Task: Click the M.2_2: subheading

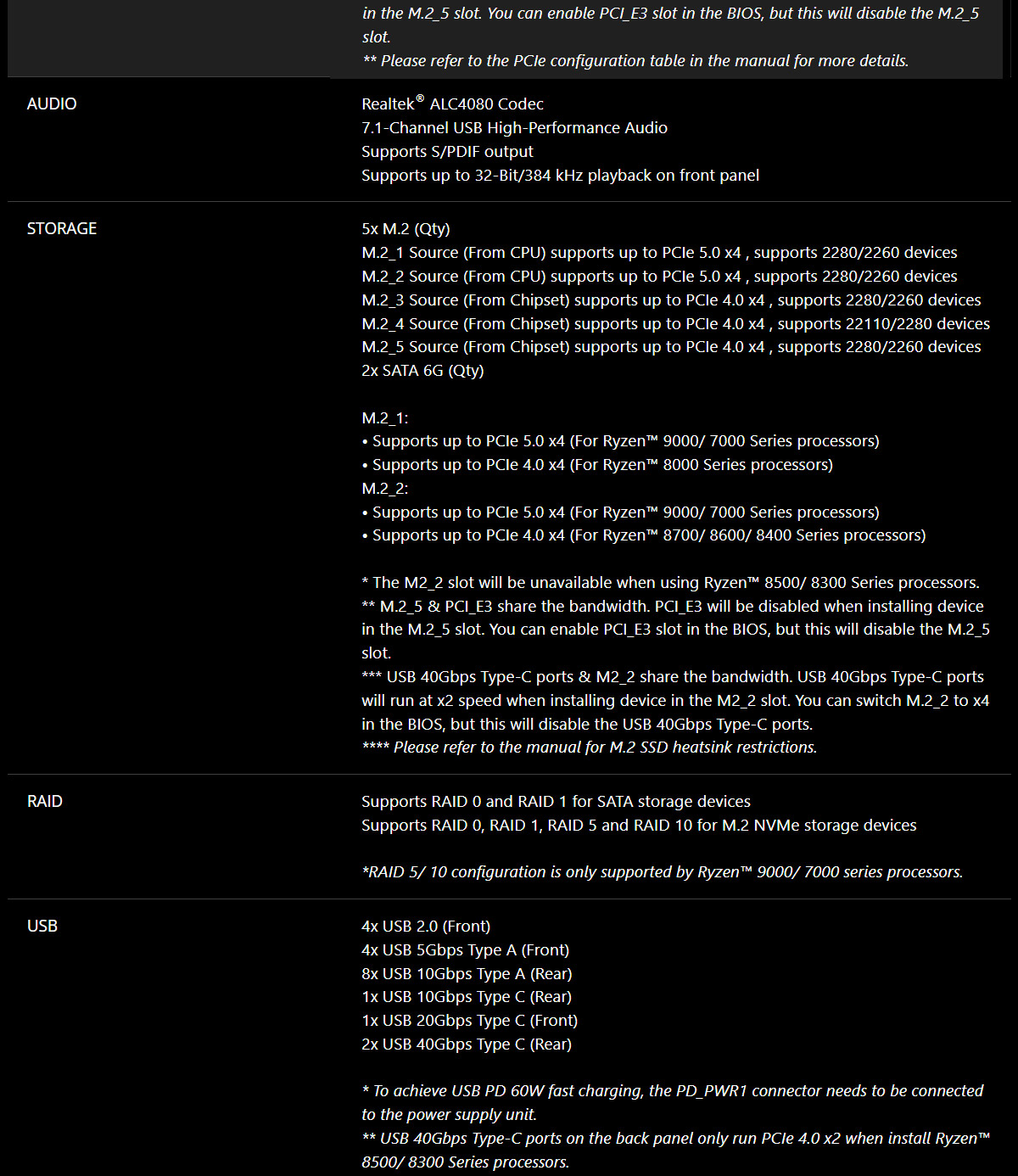Action: click(x=385, y=489)
